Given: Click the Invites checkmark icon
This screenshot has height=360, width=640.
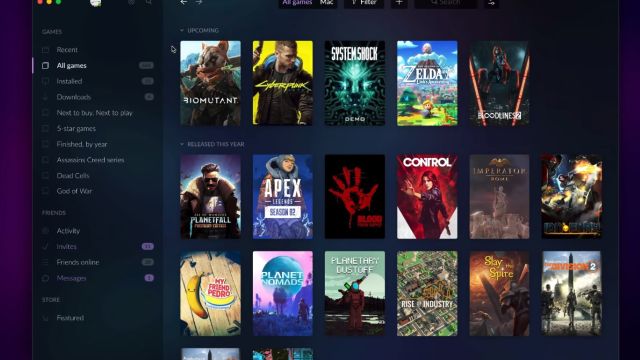Looking at the screenshot, I should coord(46,247).
